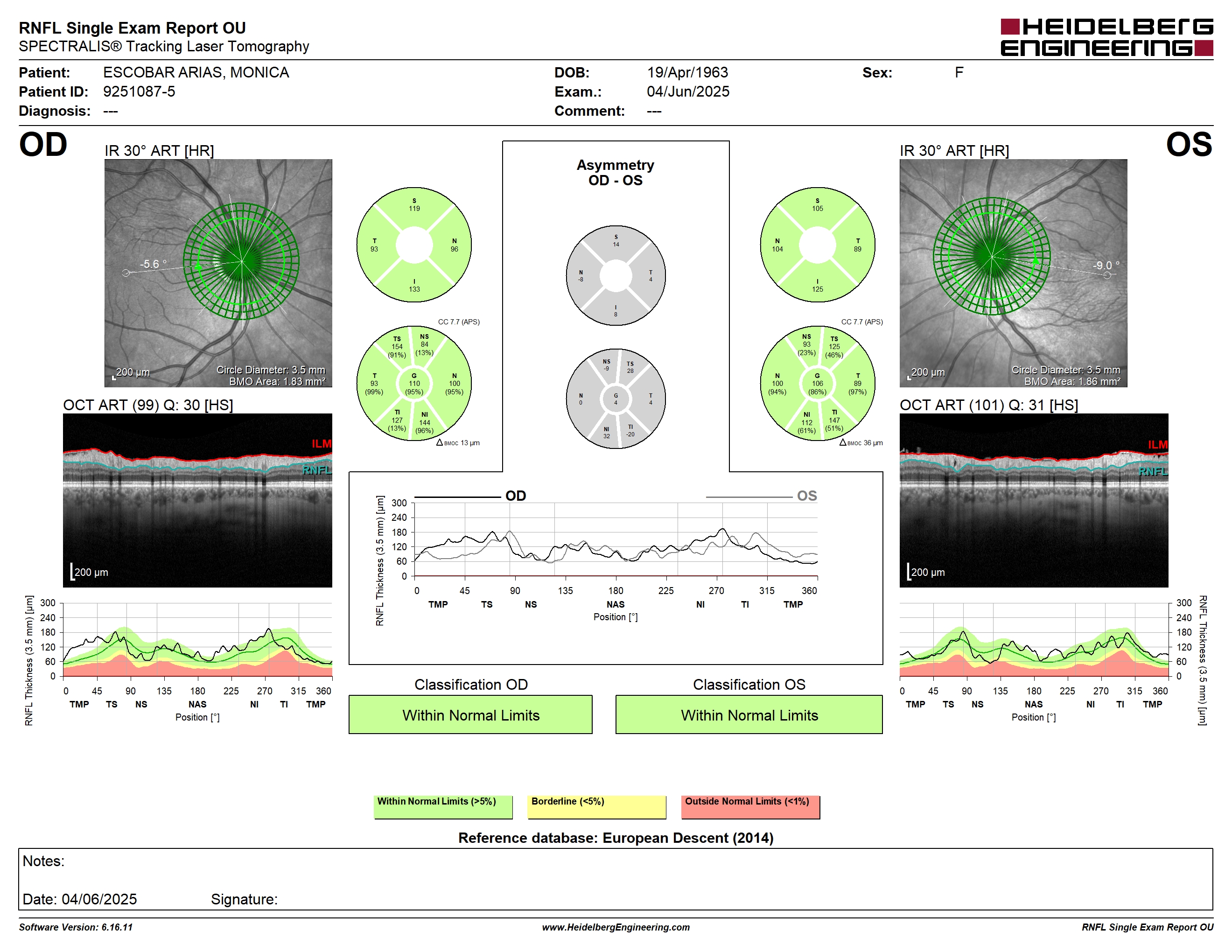Click the report title RNFL Single Exam Report OU
The image size is (1232, 952).
(132, 28)
